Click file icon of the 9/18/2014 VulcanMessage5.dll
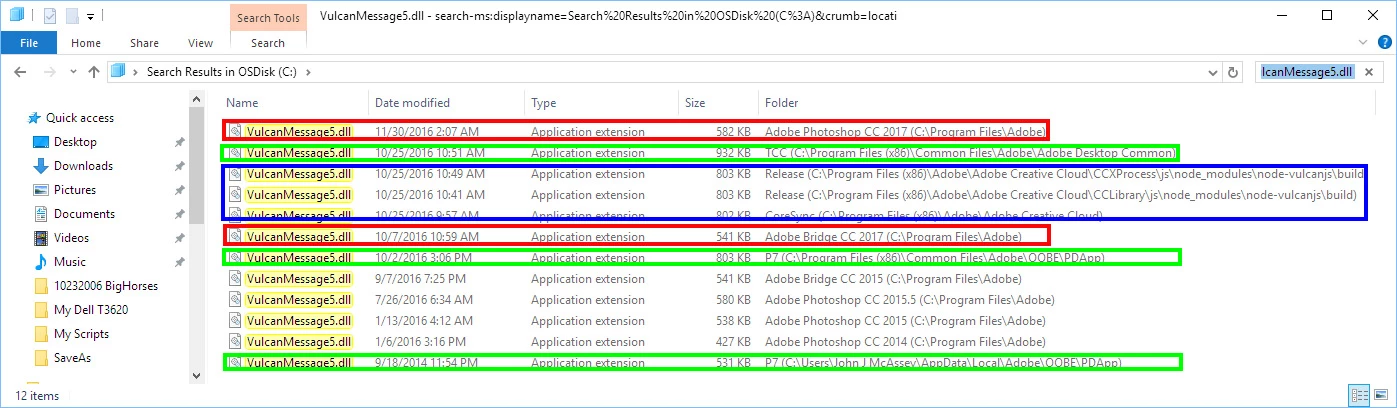This screenshot has height=408, width=1397. 235,363
